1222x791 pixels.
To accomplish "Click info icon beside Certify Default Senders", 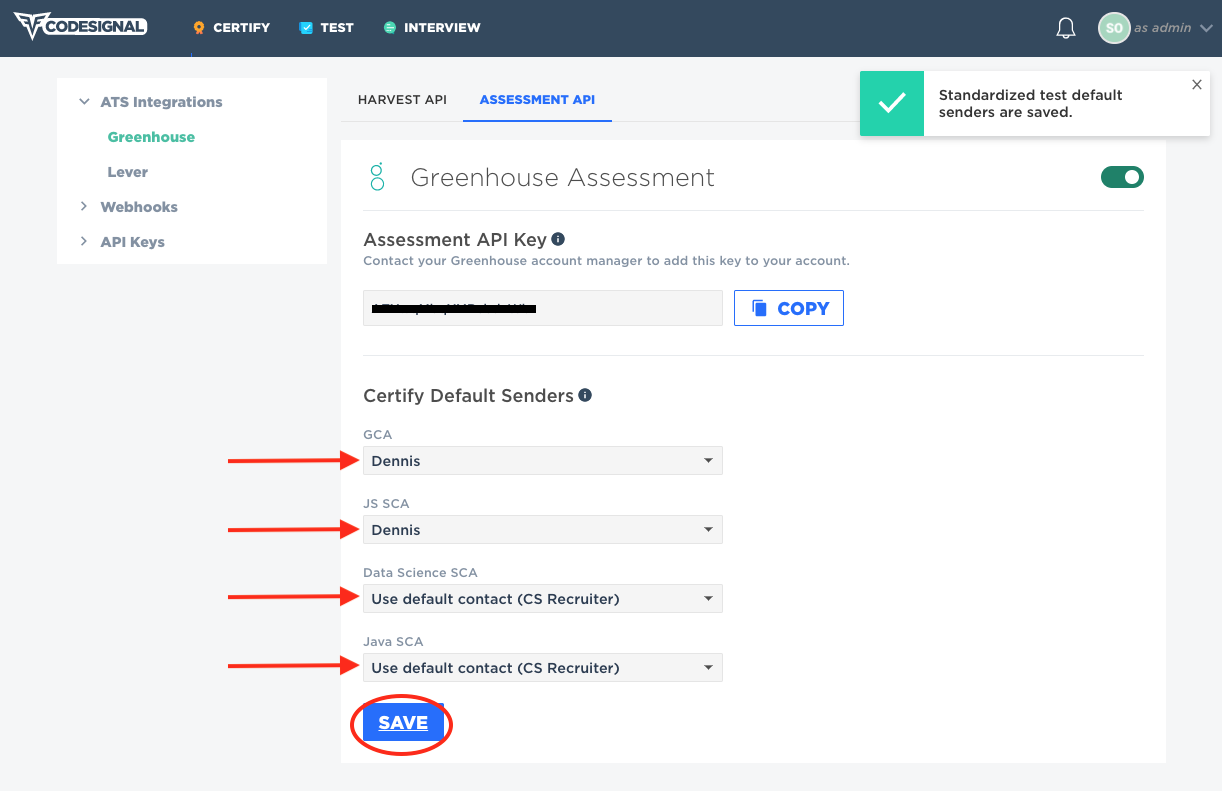I will tap(585, 395).
